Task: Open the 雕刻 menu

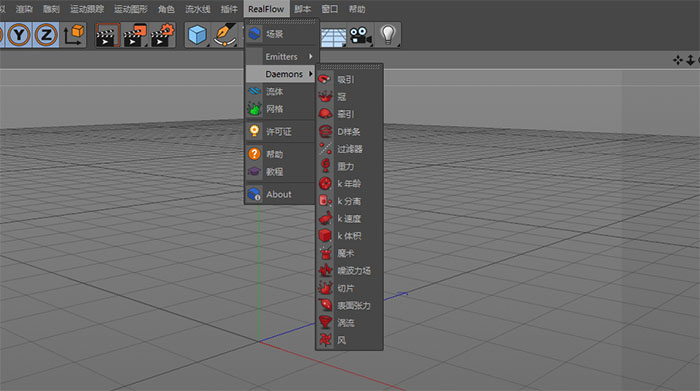Action: point(51,9)
